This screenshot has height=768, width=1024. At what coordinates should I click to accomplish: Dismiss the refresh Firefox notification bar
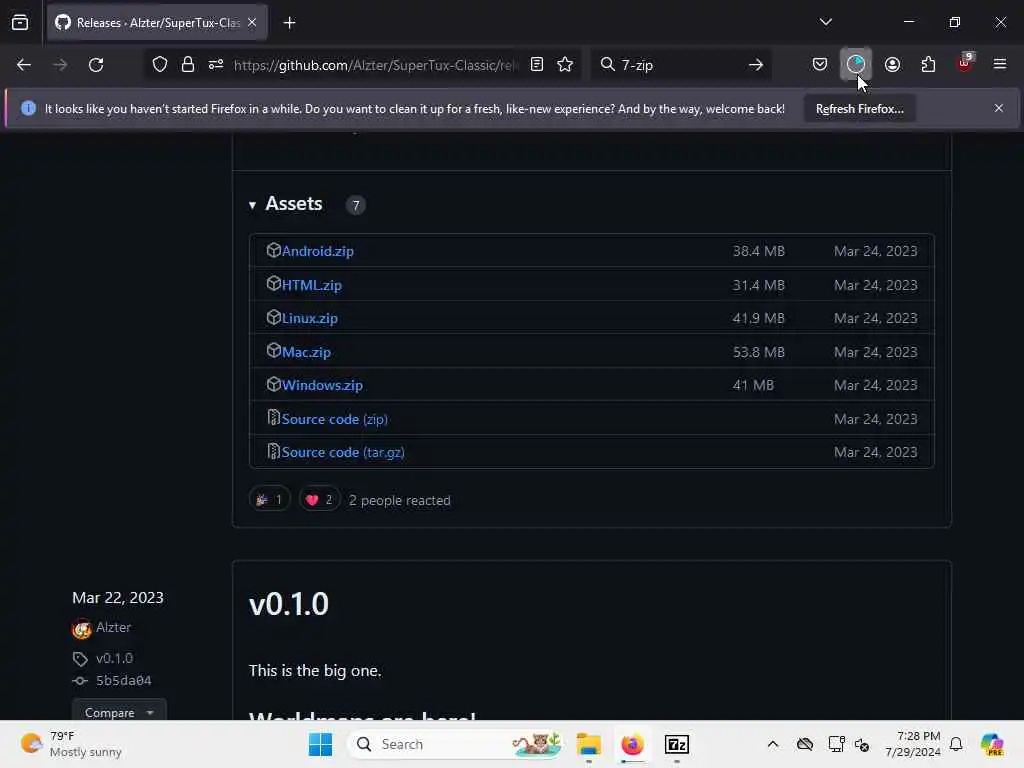tap(999, 108)
